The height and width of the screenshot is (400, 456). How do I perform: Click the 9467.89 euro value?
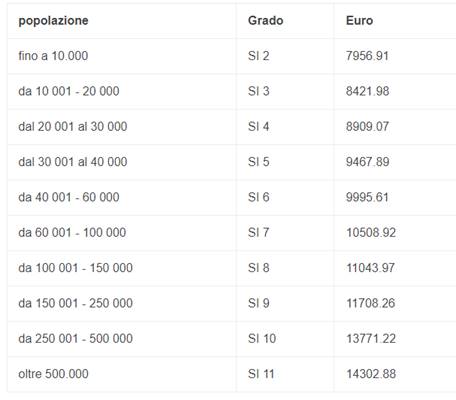(367, 162)
